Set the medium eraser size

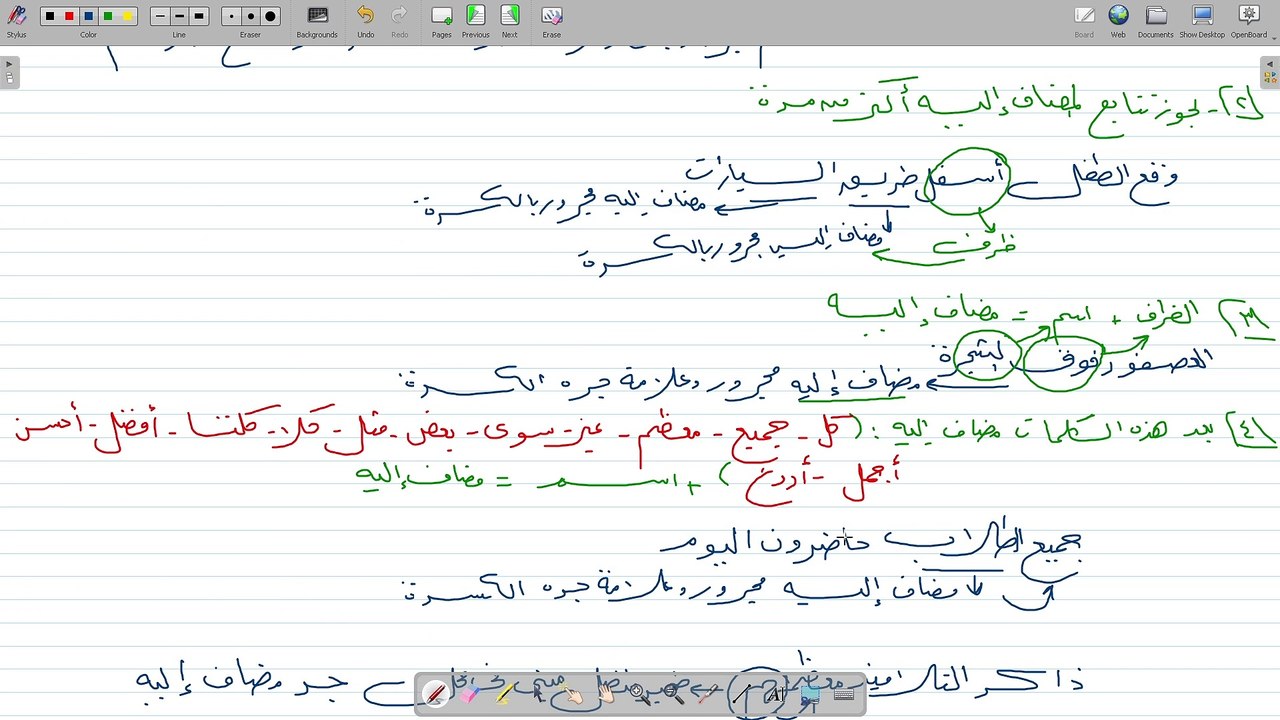[250, 16]
